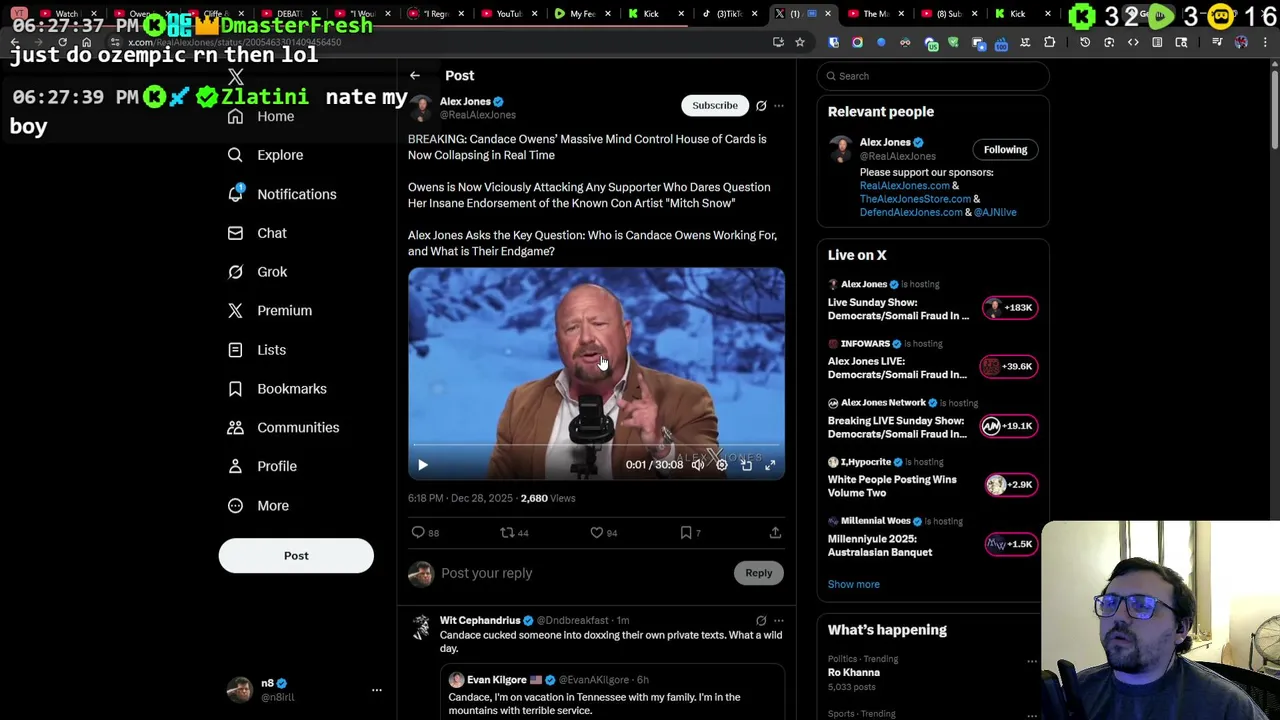Open Grok in the sidebar
The width and height of the screenshot is (1280, 720).
tap(256, 272)
